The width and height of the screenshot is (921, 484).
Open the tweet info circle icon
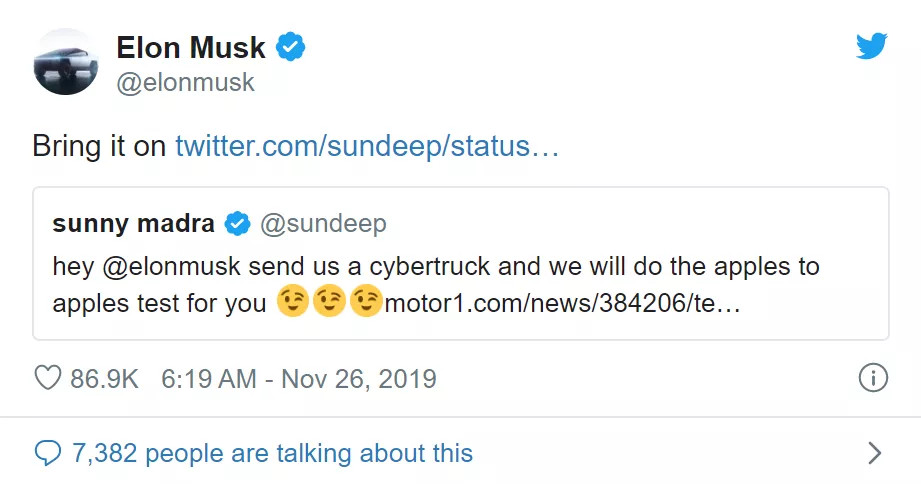coord(873,378)
